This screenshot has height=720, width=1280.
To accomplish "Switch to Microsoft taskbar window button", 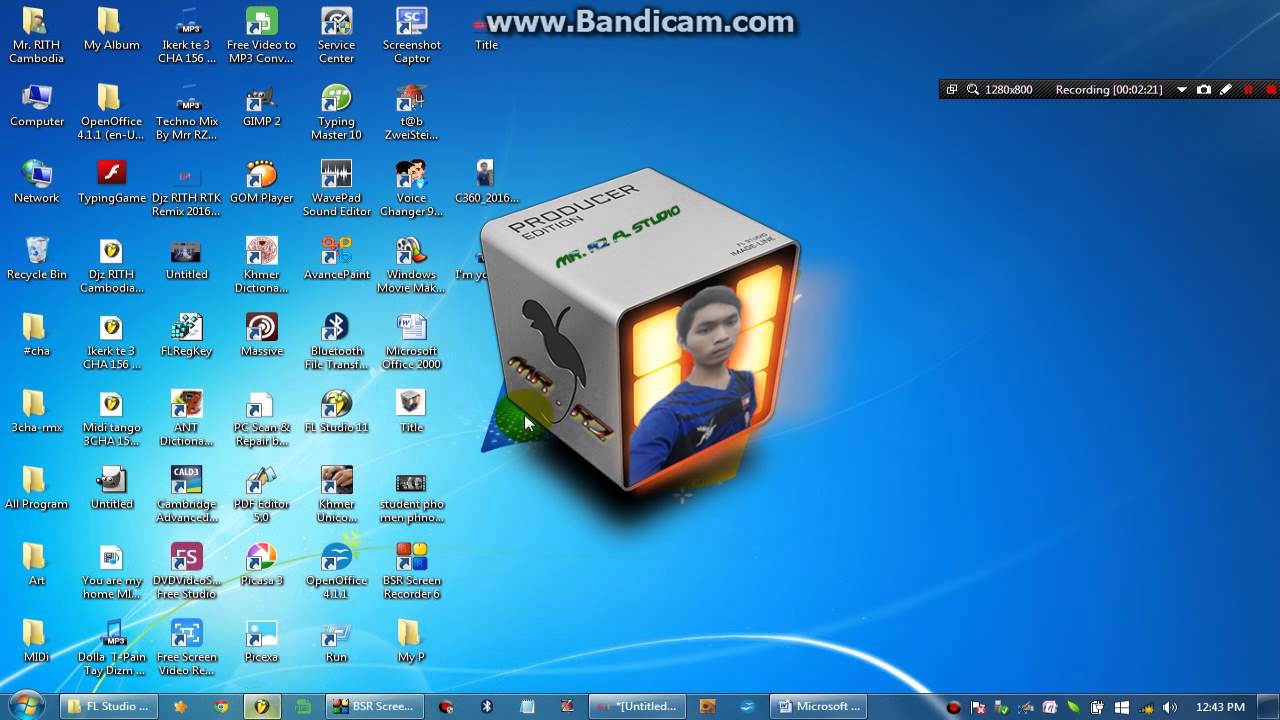I will coord(819,706).
